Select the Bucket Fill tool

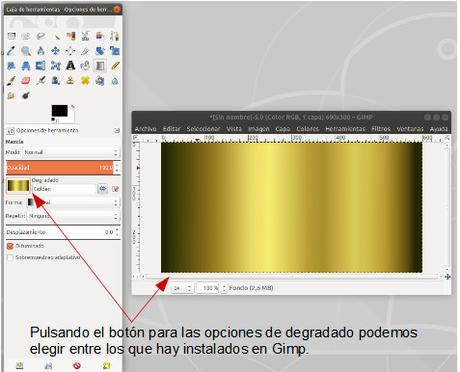click(x=85, y=66)
